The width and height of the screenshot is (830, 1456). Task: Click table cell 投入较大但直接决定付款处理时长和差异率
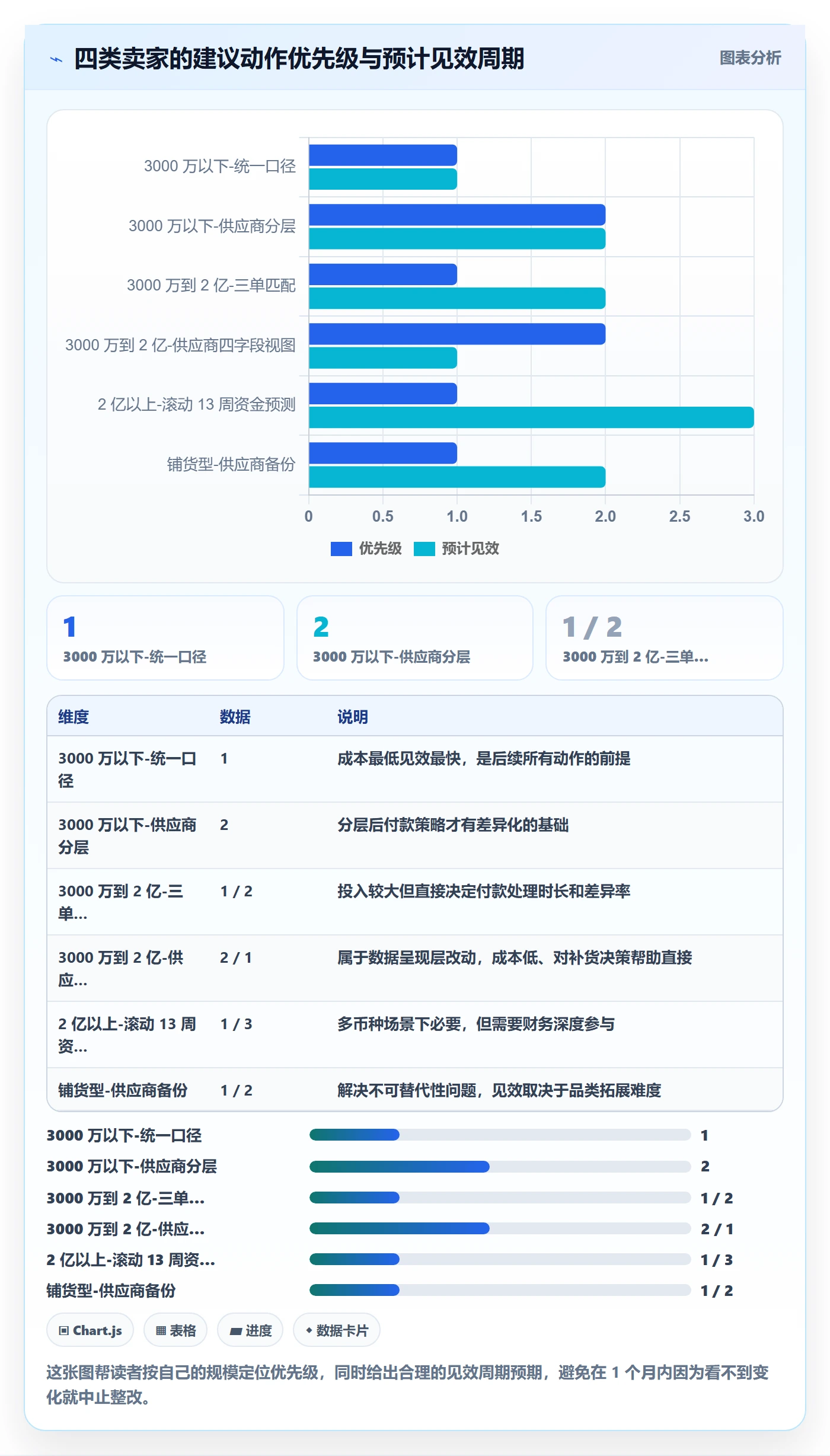484,891
